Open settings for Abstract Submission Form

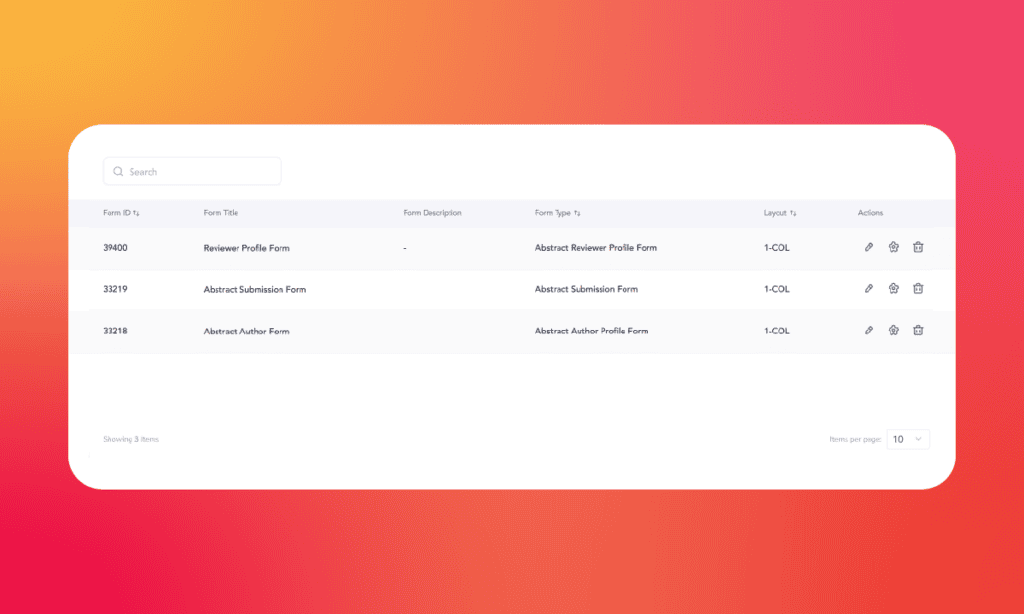[893, 288]
